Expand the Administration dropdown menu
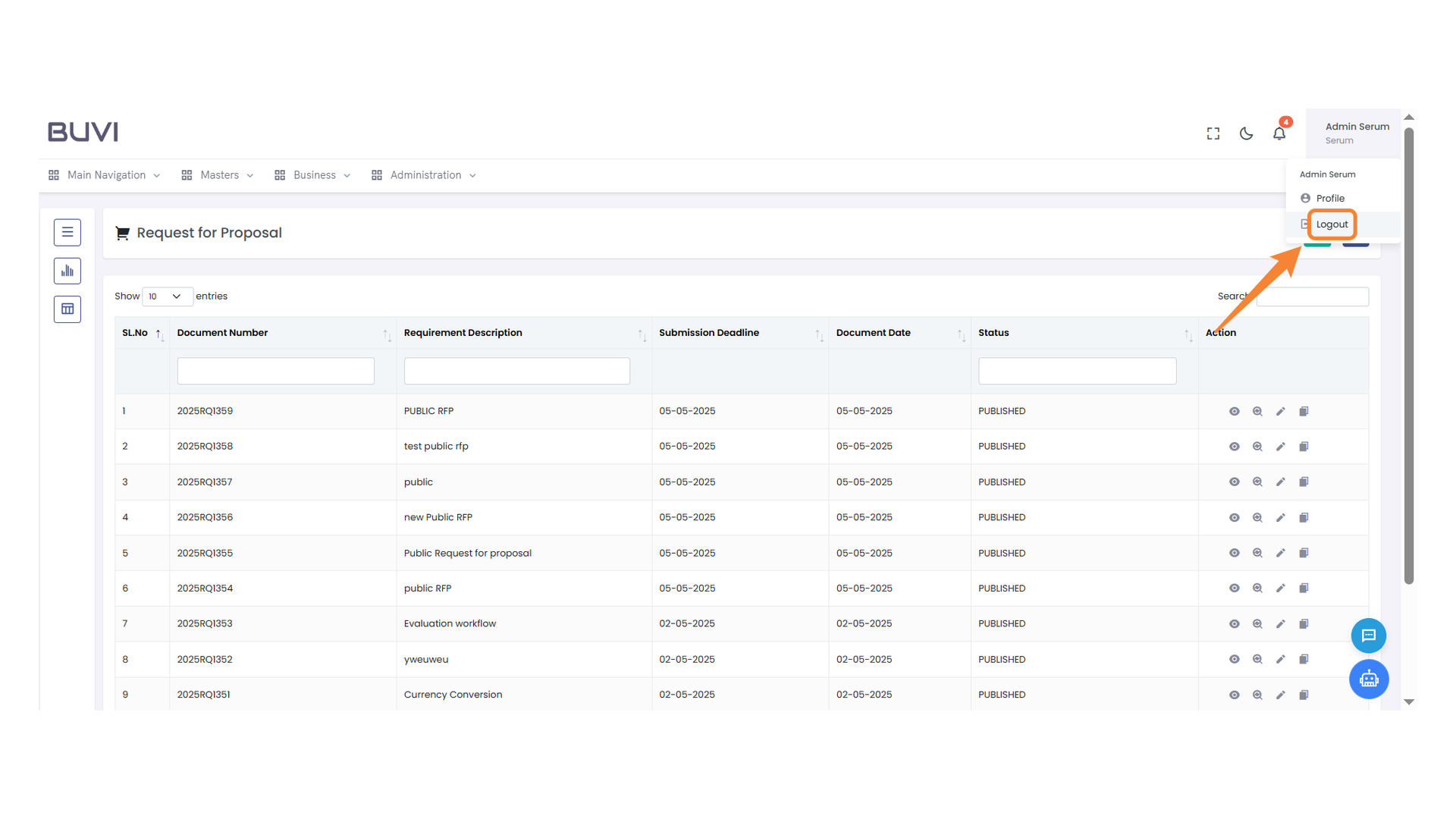 [x=424, y=175]
